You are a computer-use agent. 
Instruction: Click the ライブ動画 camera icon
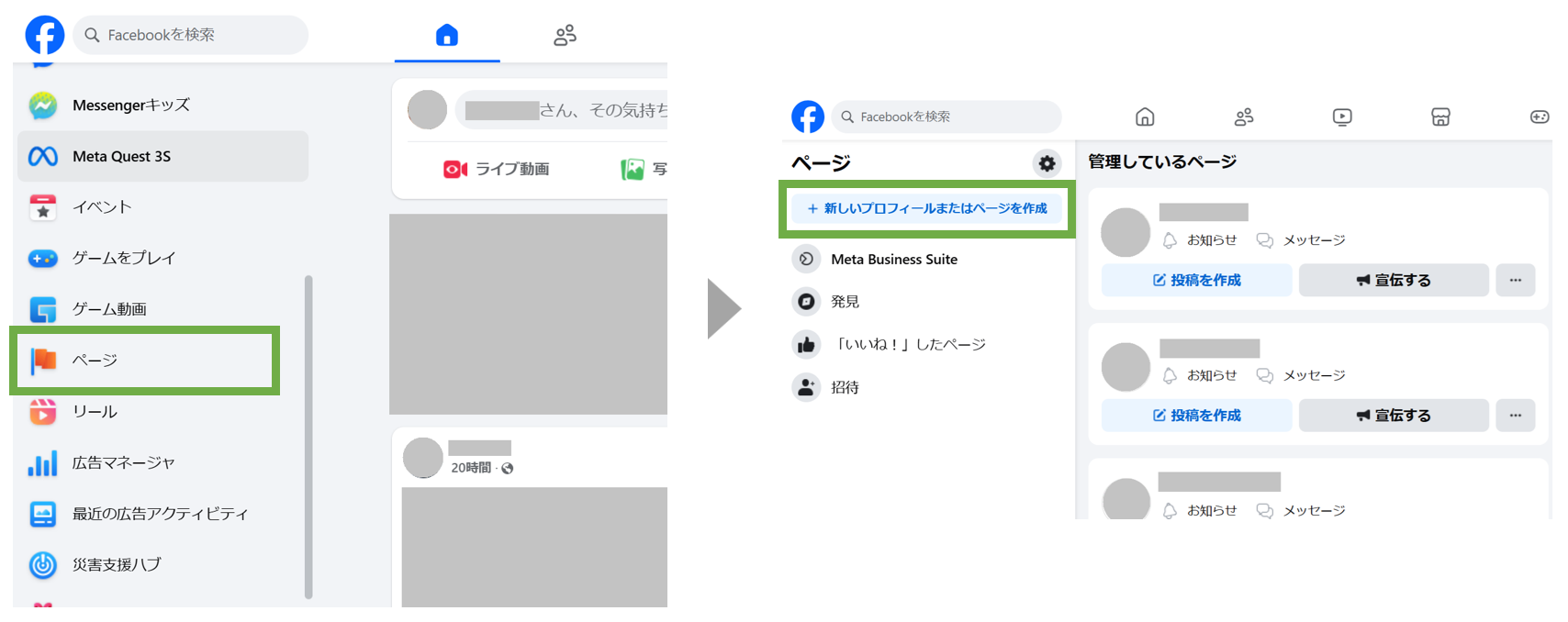(x=455, y=169)
